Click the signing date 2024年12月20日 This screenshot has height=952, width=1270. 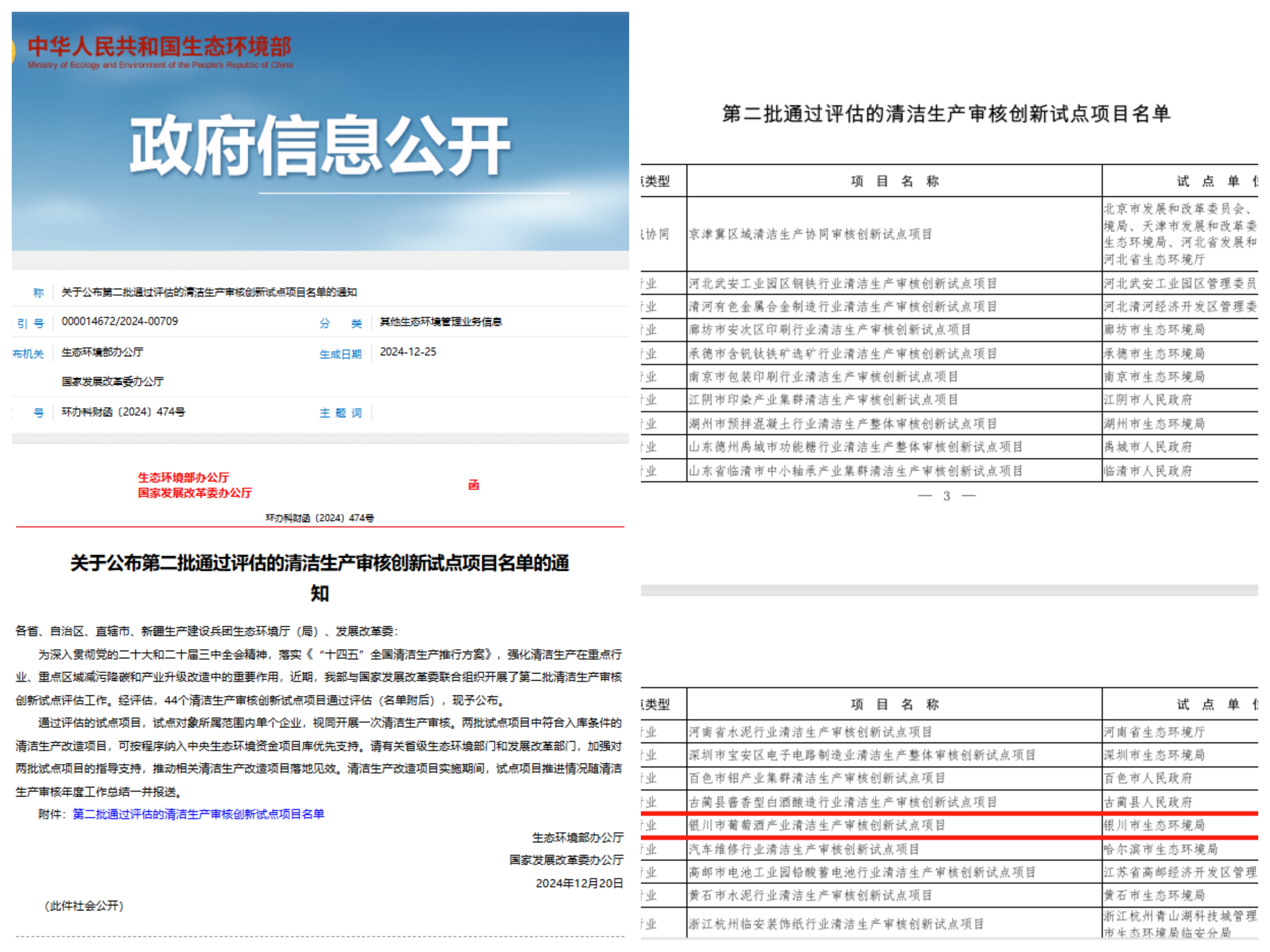coord(579,883)
